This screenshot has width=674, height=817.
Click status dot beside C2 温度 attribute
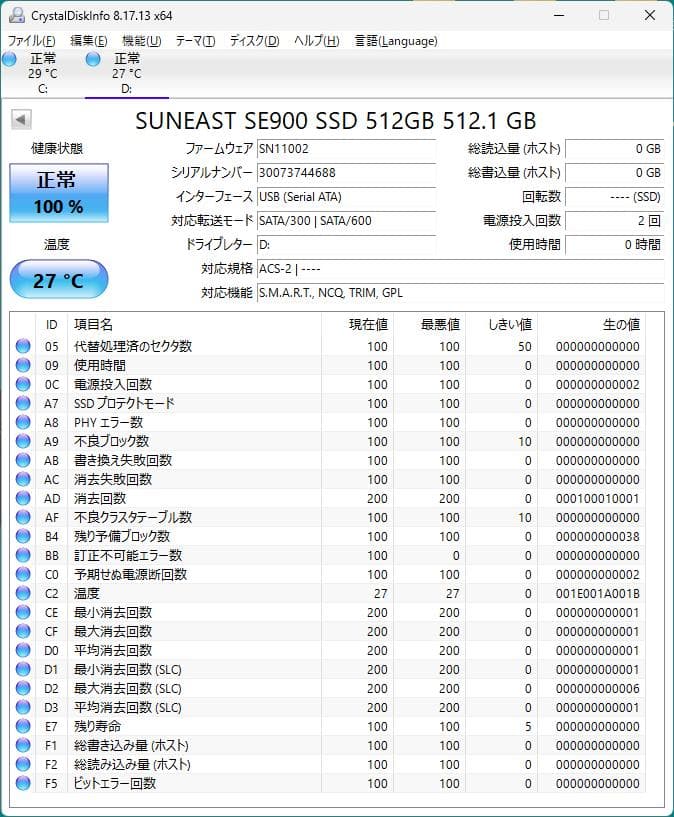[x=25, y=593]
